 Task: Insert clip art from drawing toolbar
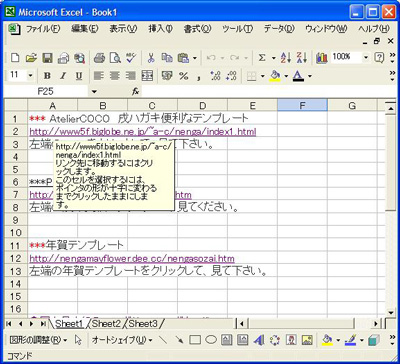(291, 340)
